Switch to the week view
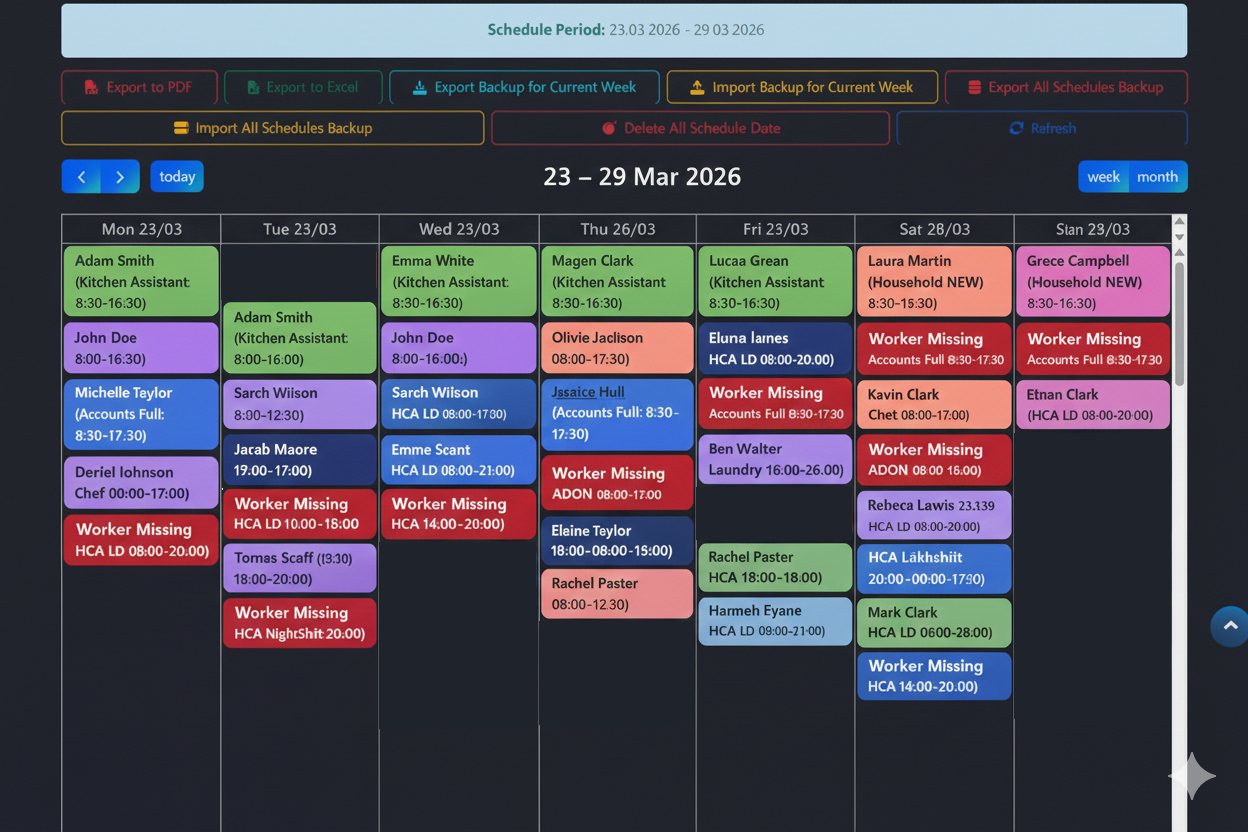Image resolution: width=1248 pixels, height=832 pixels. [x=1103, y=177]
